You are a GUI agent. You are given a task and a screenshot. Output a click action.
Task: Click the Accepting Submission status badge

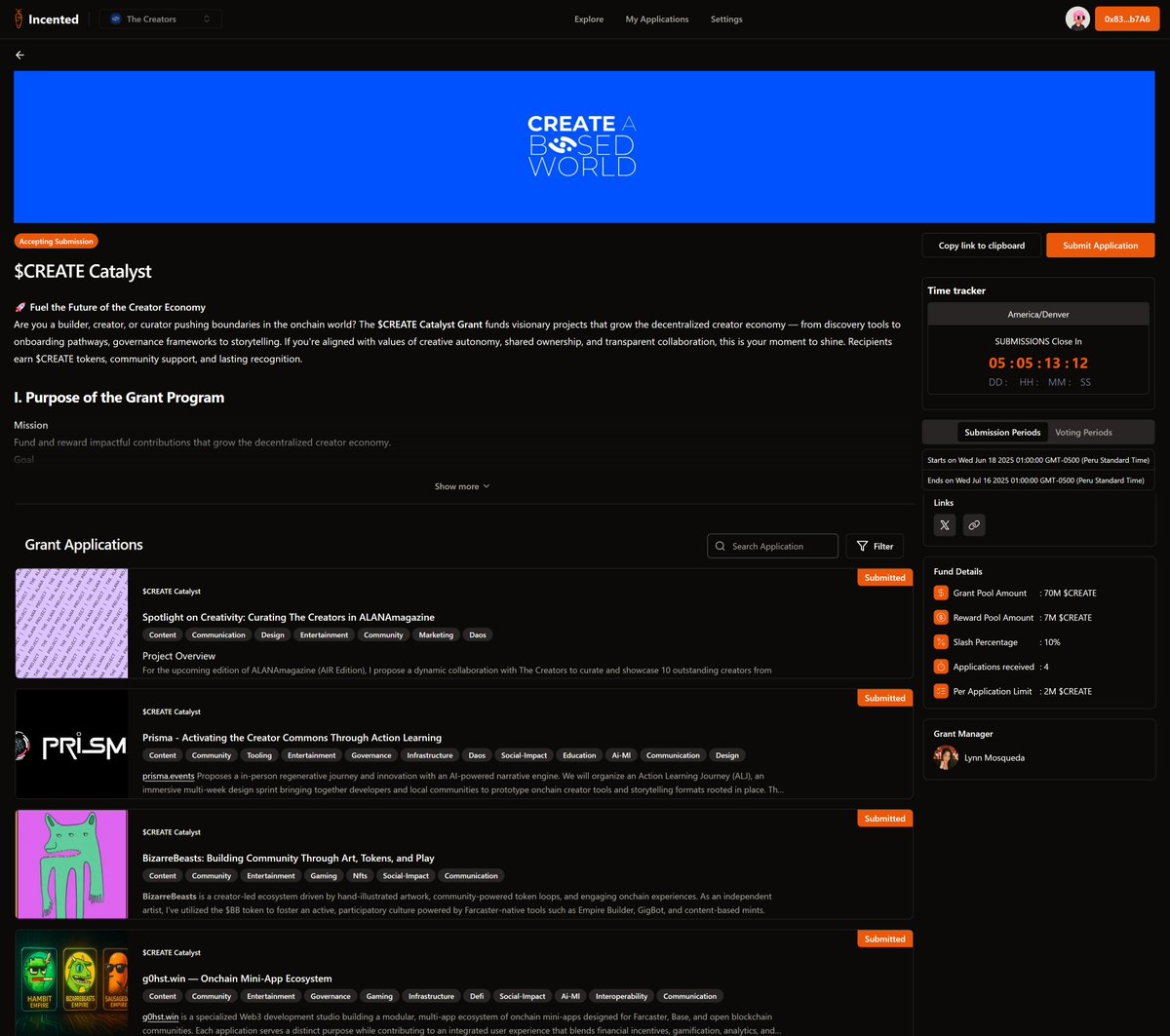pos(57,242)
